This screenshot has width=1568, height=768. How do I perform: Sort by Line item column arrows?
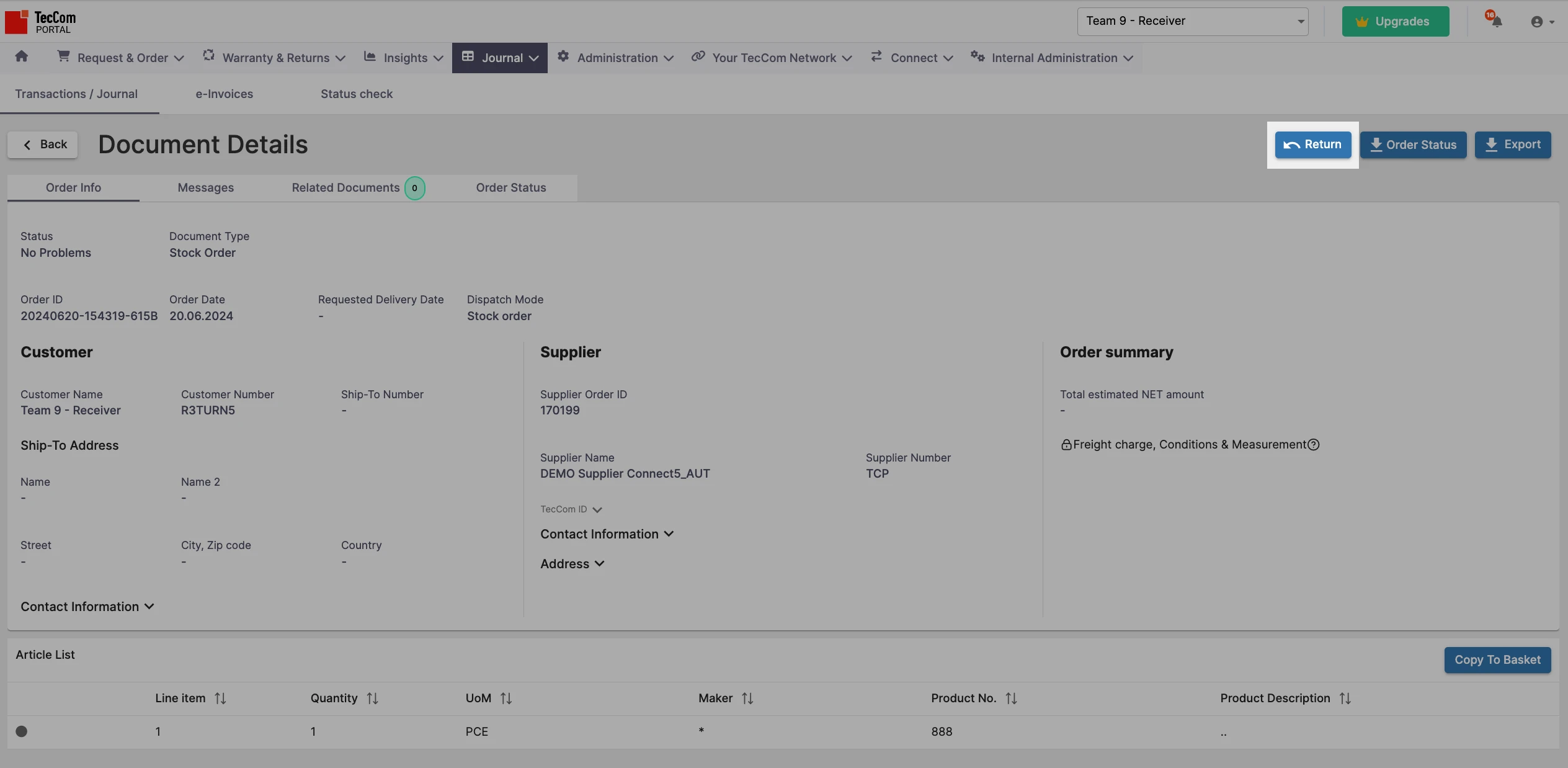(x=220, y=699)
